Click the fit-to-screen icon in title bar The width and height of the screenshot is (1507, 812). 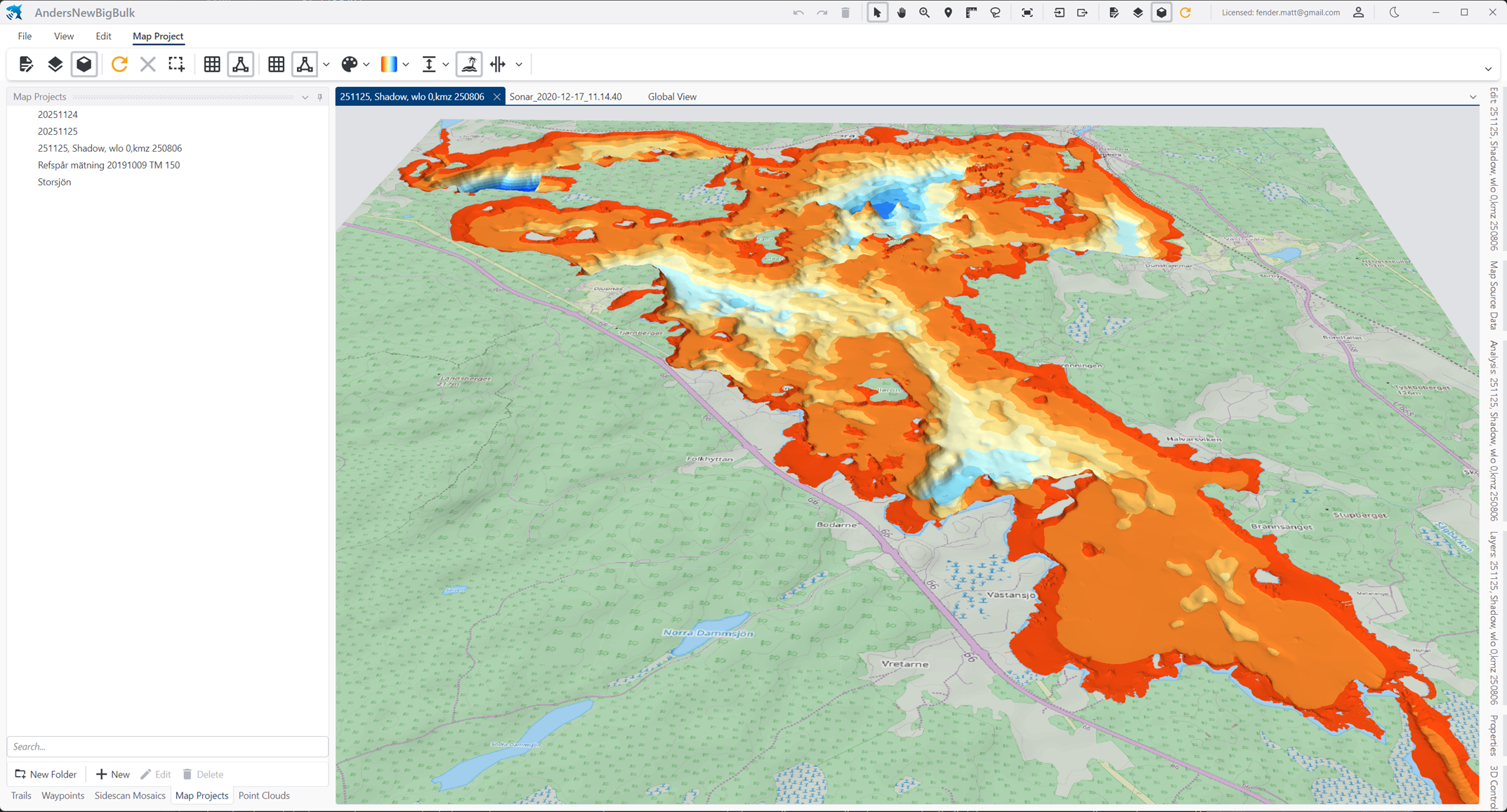click(x=1027, y=13)
